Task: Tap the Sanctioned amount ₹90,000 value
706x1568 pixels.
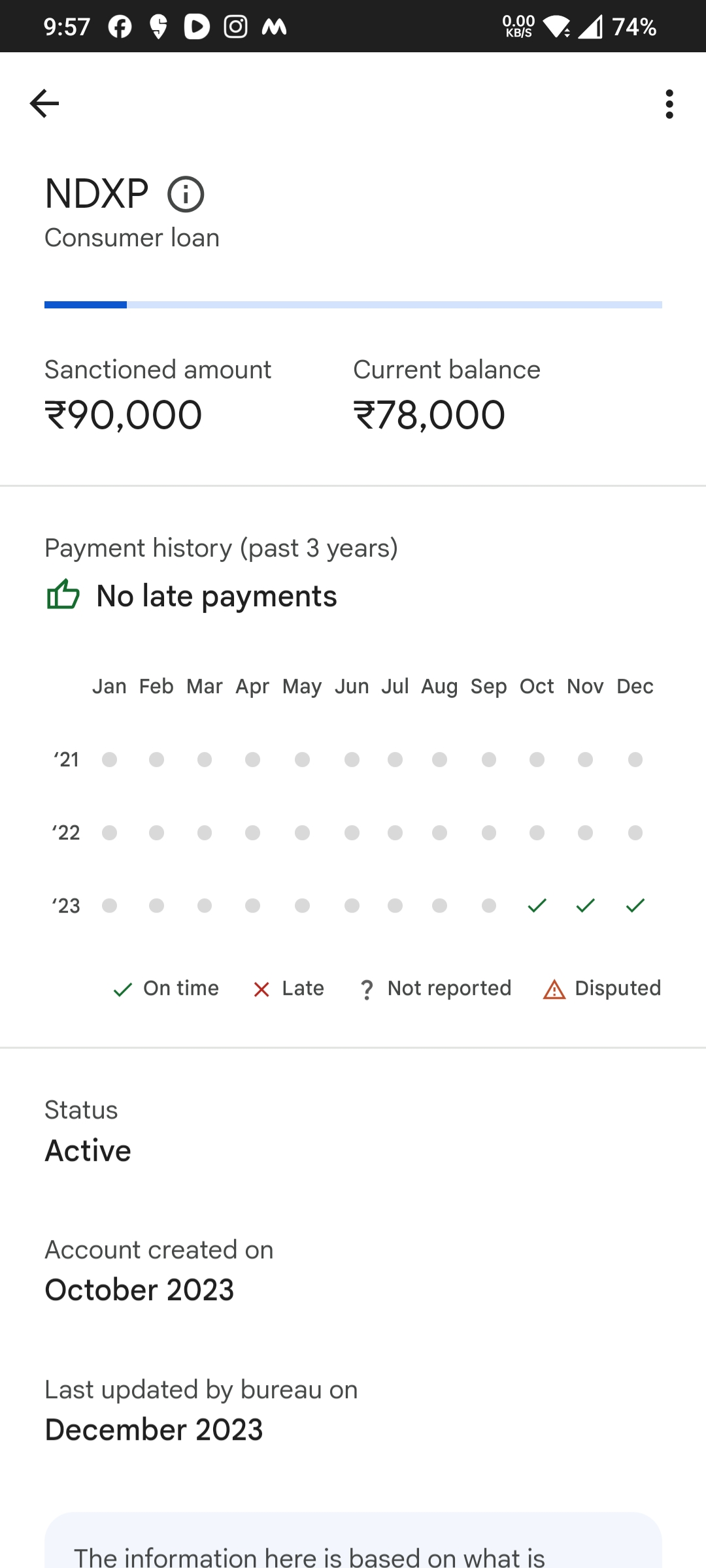Action: pos(124,416)
